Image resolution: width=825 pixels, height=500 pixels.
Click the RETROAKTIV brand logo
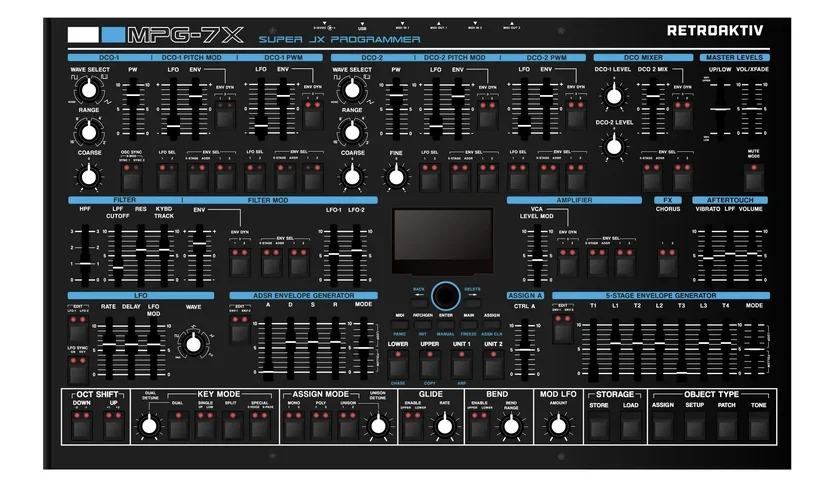click(715, 31)
